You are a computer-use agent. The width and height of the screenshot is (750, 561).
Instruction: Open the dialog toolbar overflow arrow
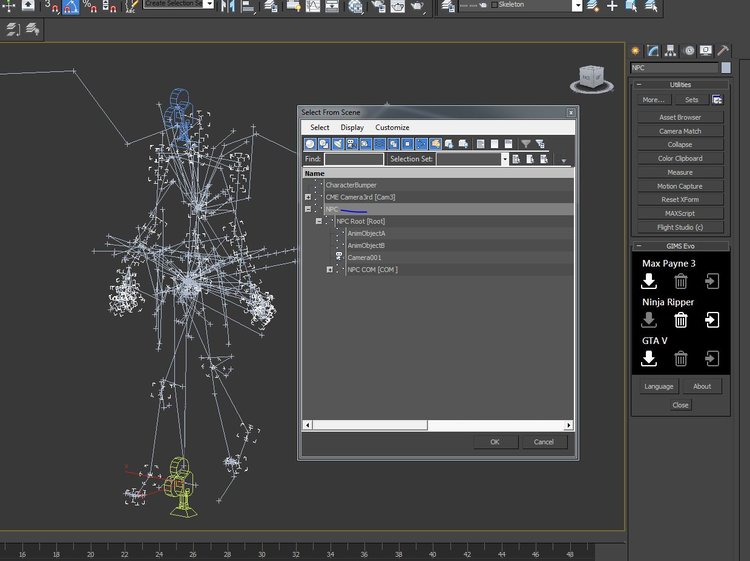coord(563,161)
